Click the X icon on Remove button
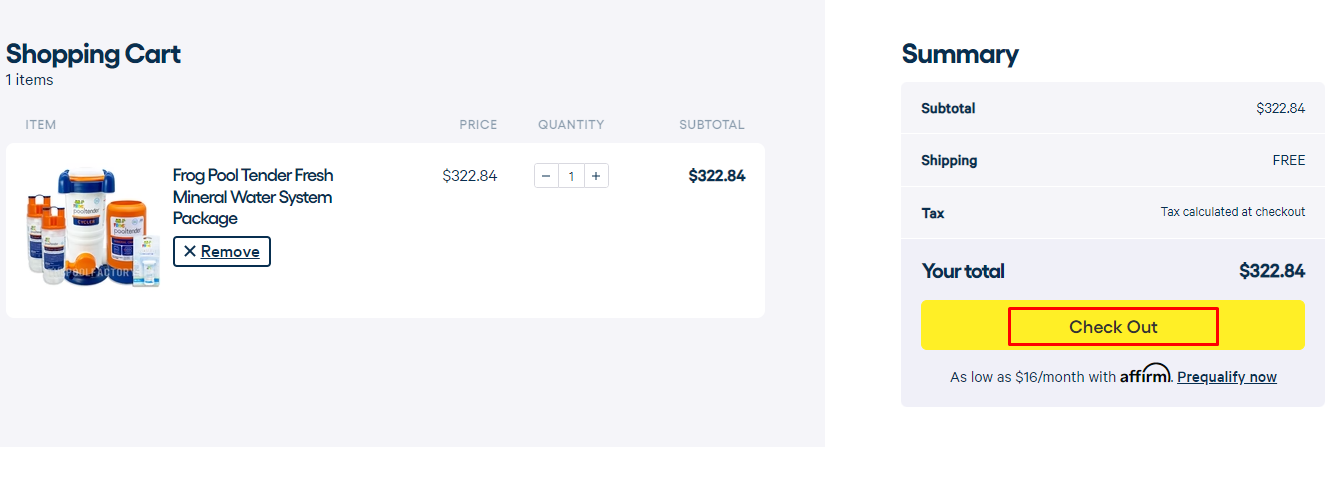 190,252
